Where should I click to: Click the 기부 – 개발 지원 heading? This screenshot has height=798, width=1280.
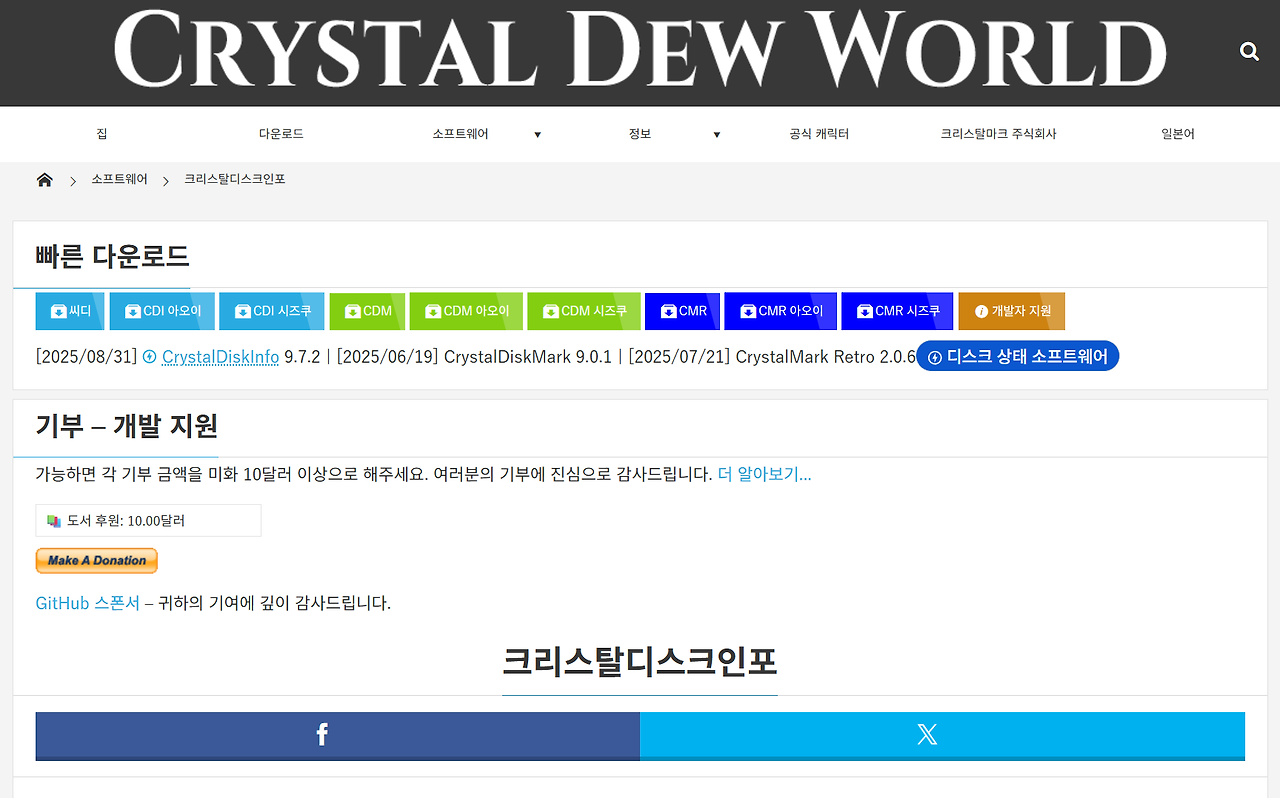(127, 426)
